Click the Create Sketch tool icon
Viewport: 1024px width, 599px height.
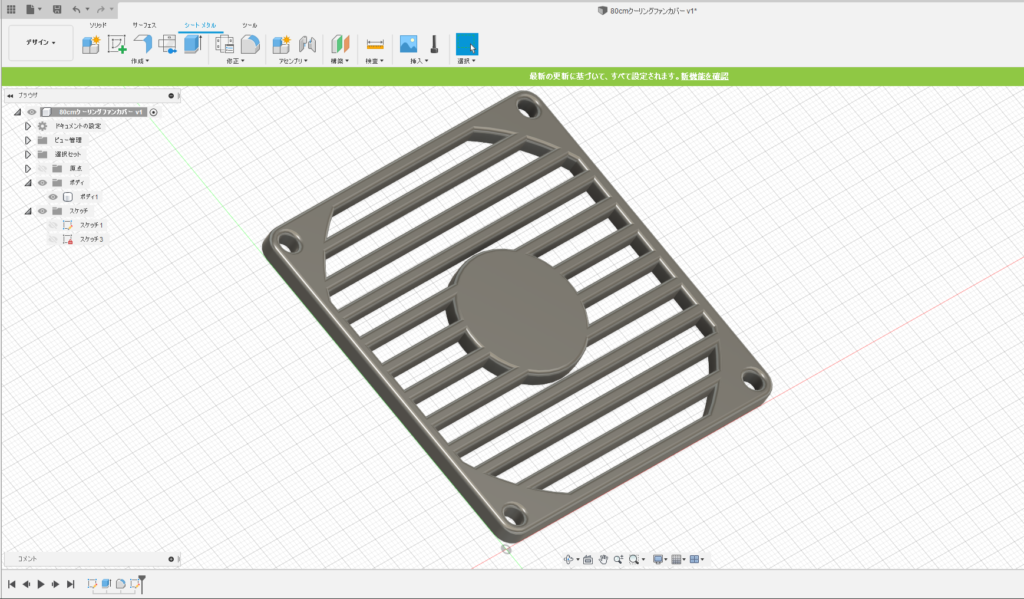(117, 44)
